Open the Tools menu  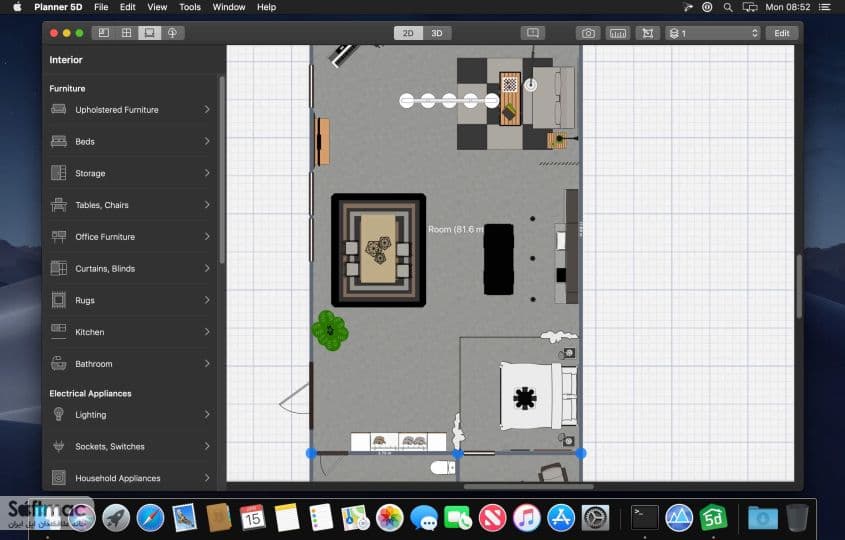click(x=190, y=7)
